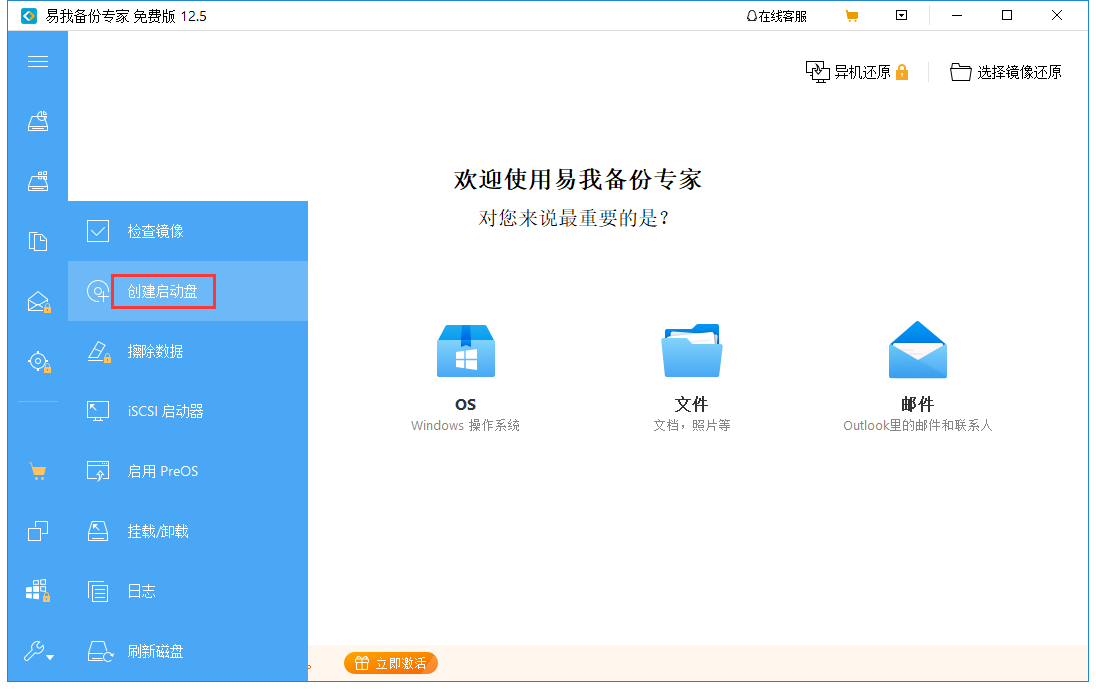This screenshot has width=1096, height=689.
Task: Open the hamburger menu in sidebar
Action: (38, 61)
